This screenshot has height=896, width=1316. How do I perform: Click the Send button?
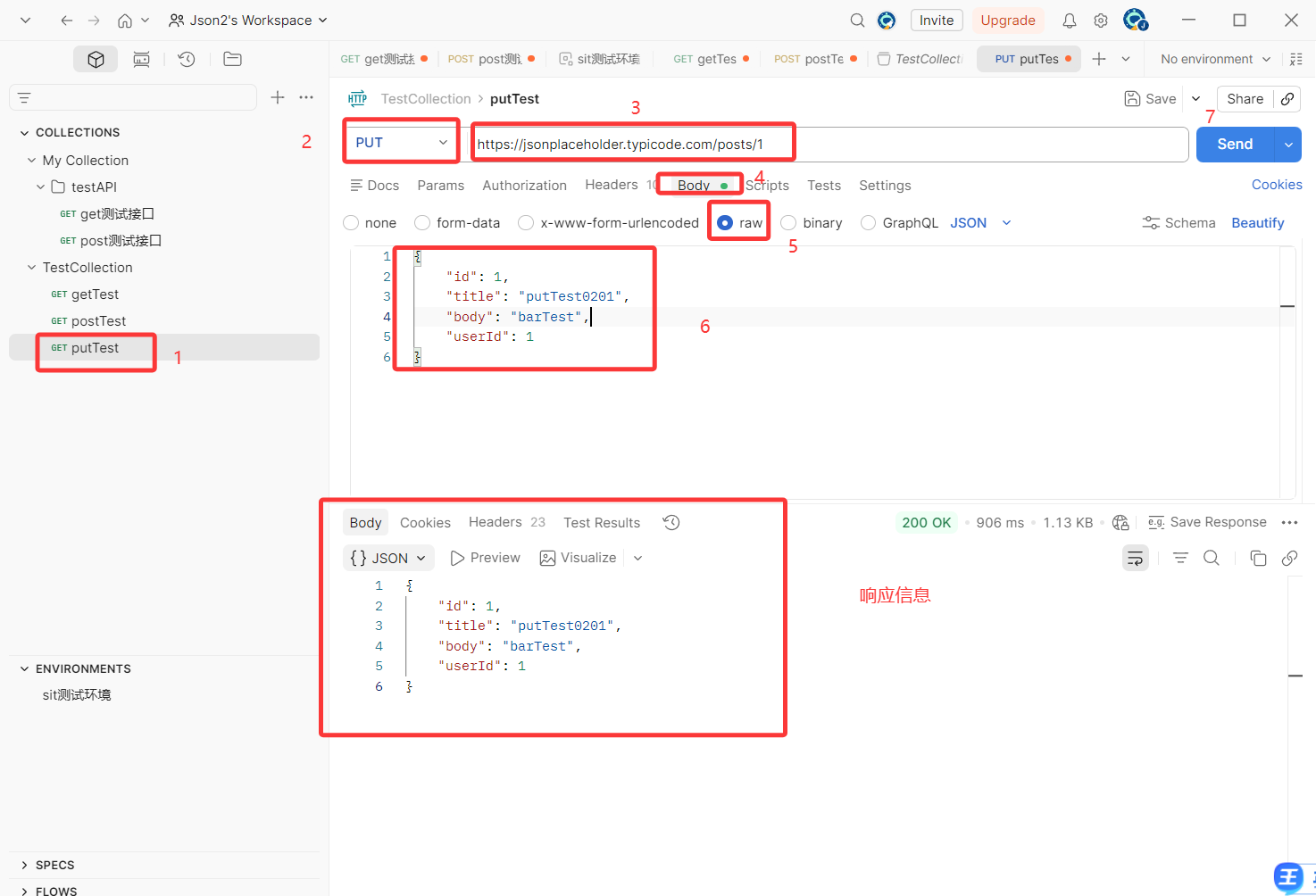[1236, 144]
